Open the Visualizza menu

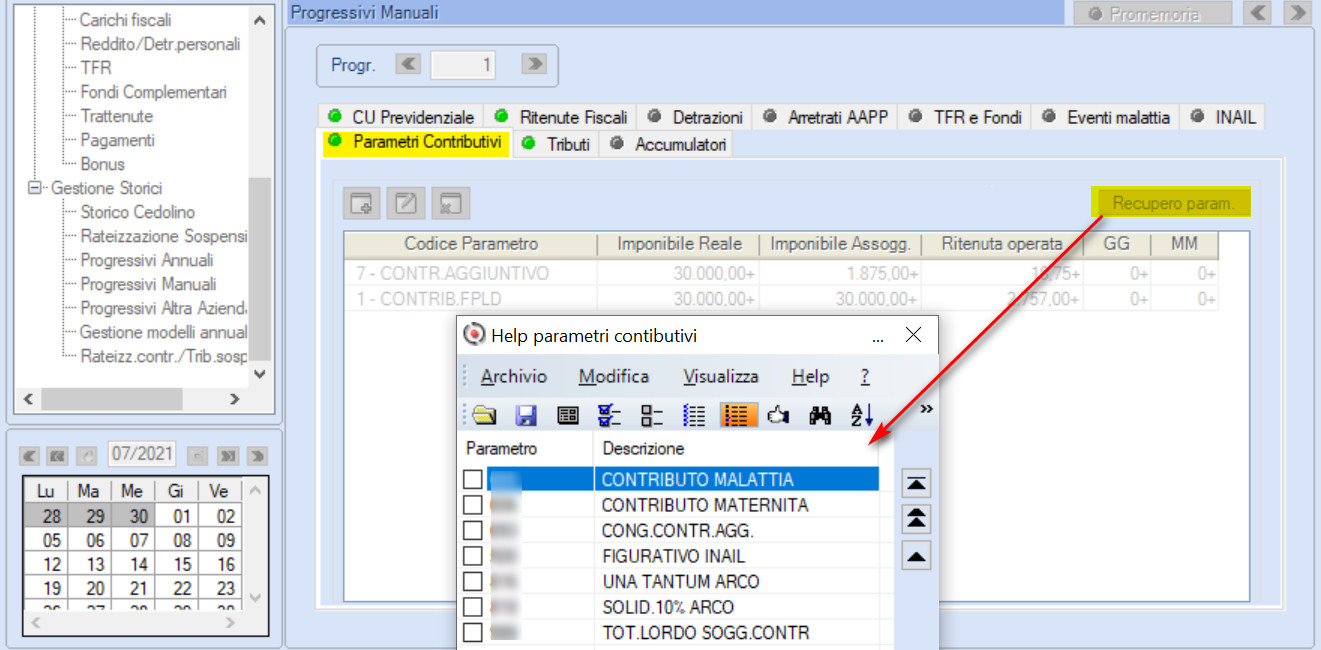(x=721, y=377)
